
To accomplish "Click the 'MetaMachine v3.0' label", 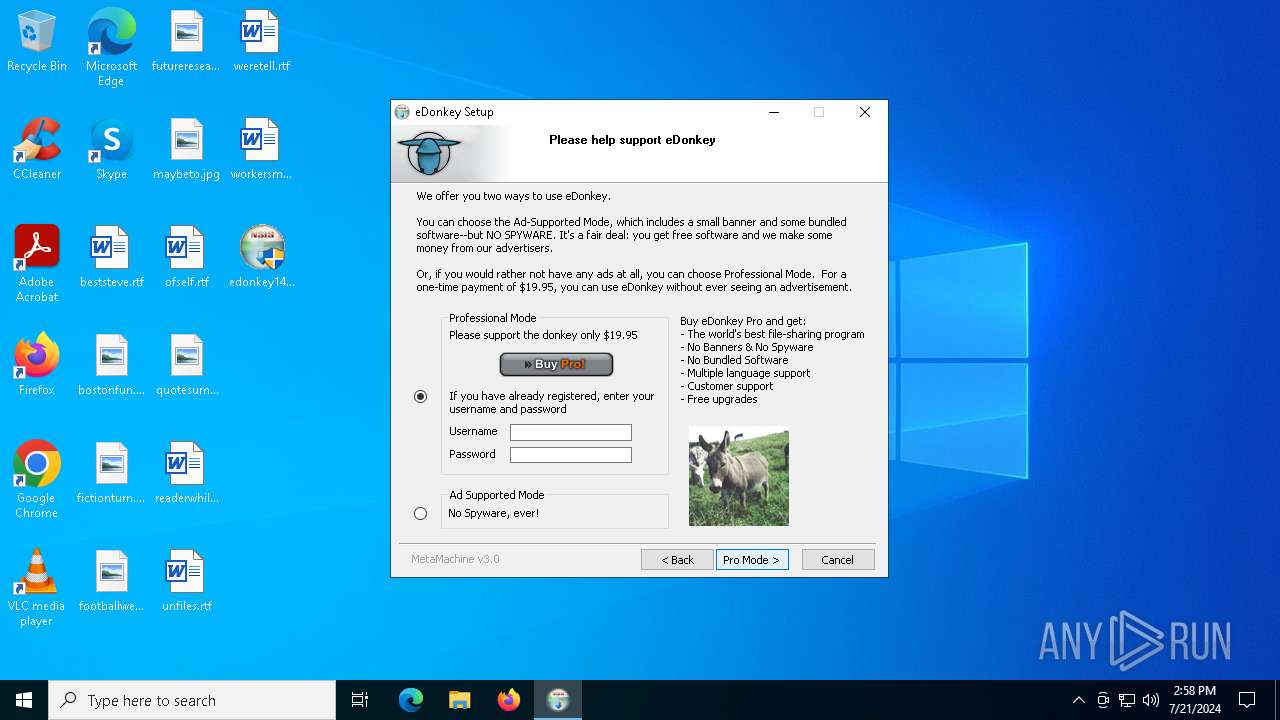I will point(455,559).
